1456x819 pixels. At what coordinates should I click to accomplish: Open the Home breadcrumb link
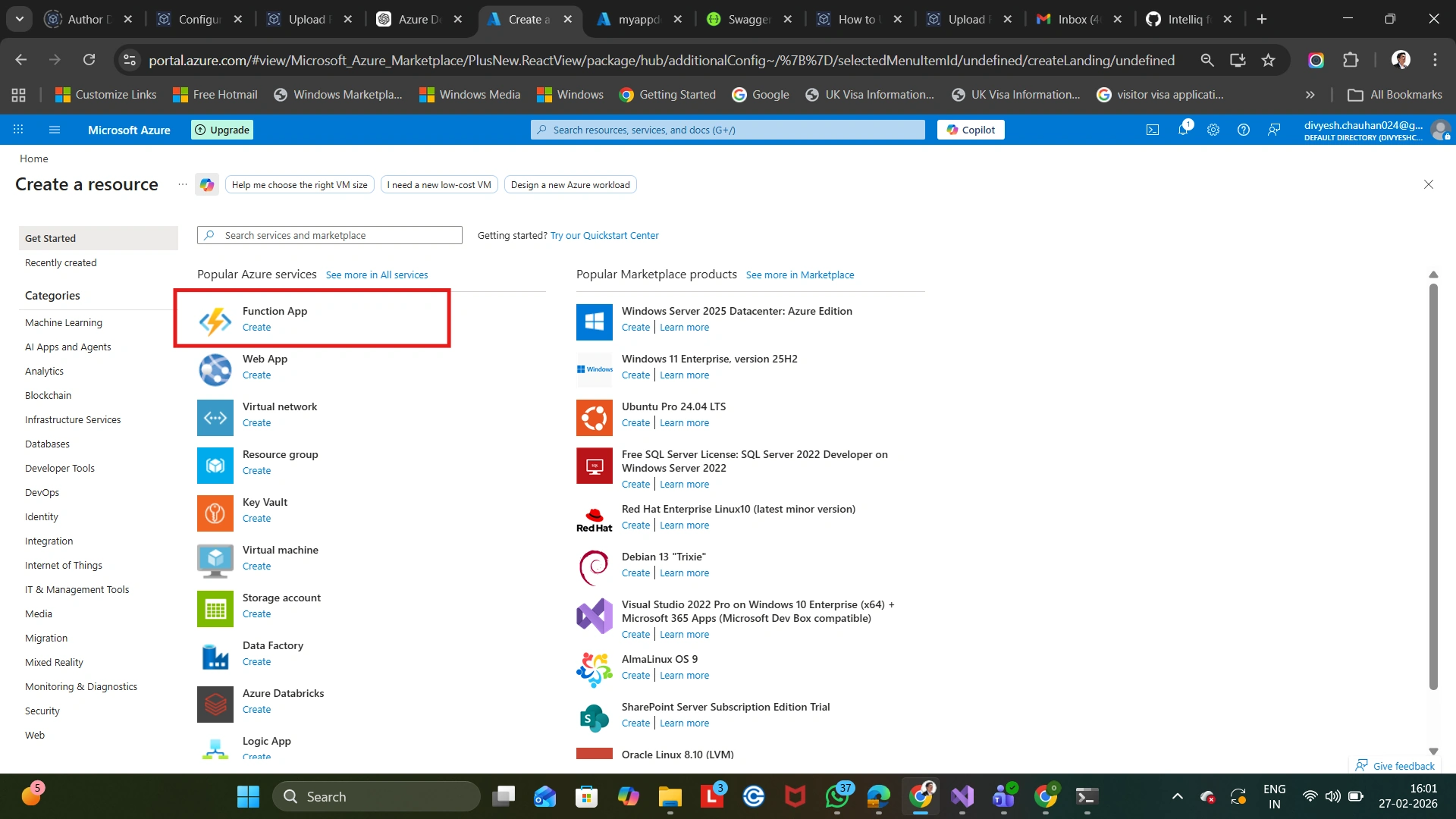[34, 158]
